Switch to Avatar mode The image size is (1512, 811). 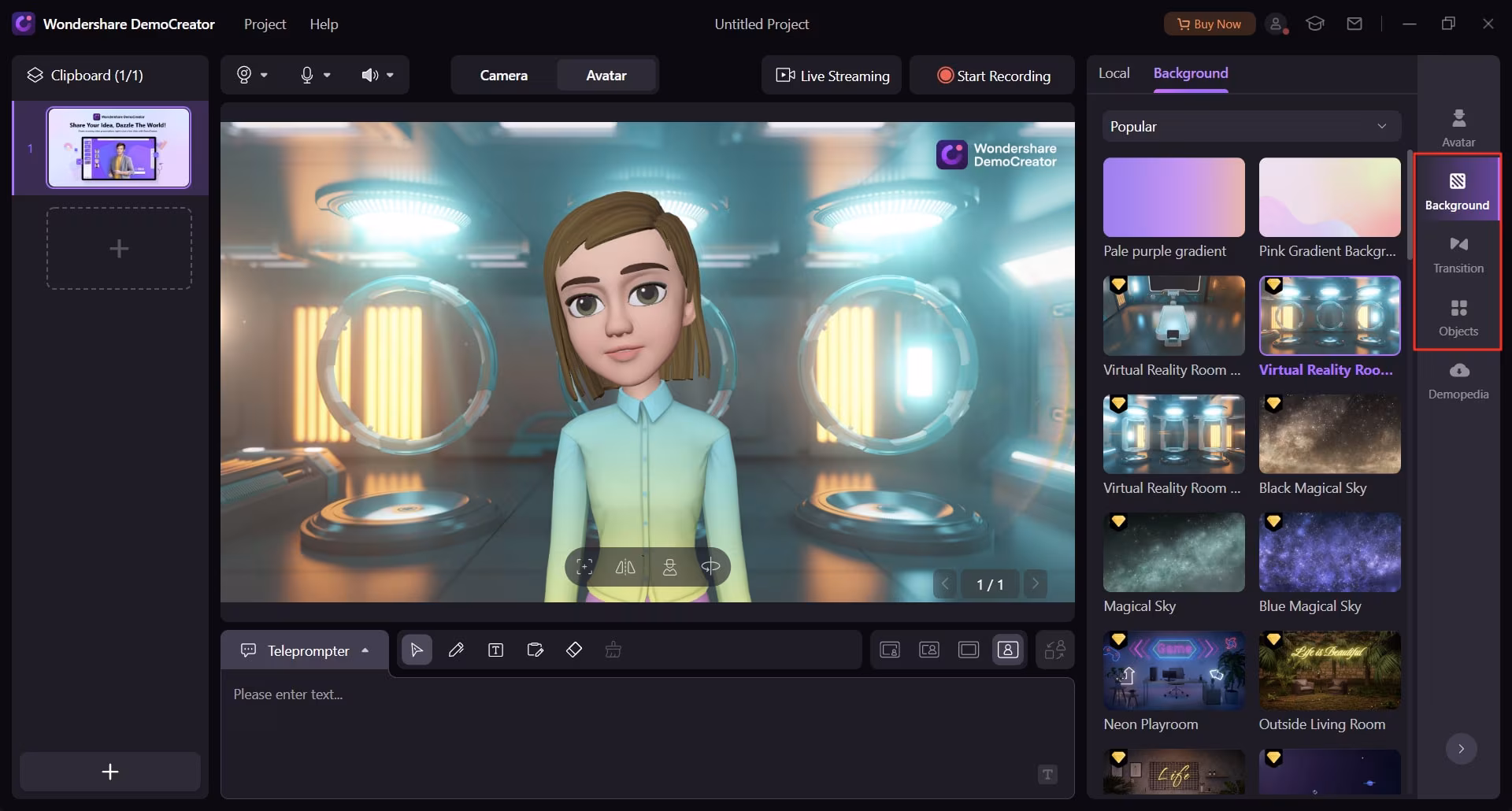(x=606, y=76)
